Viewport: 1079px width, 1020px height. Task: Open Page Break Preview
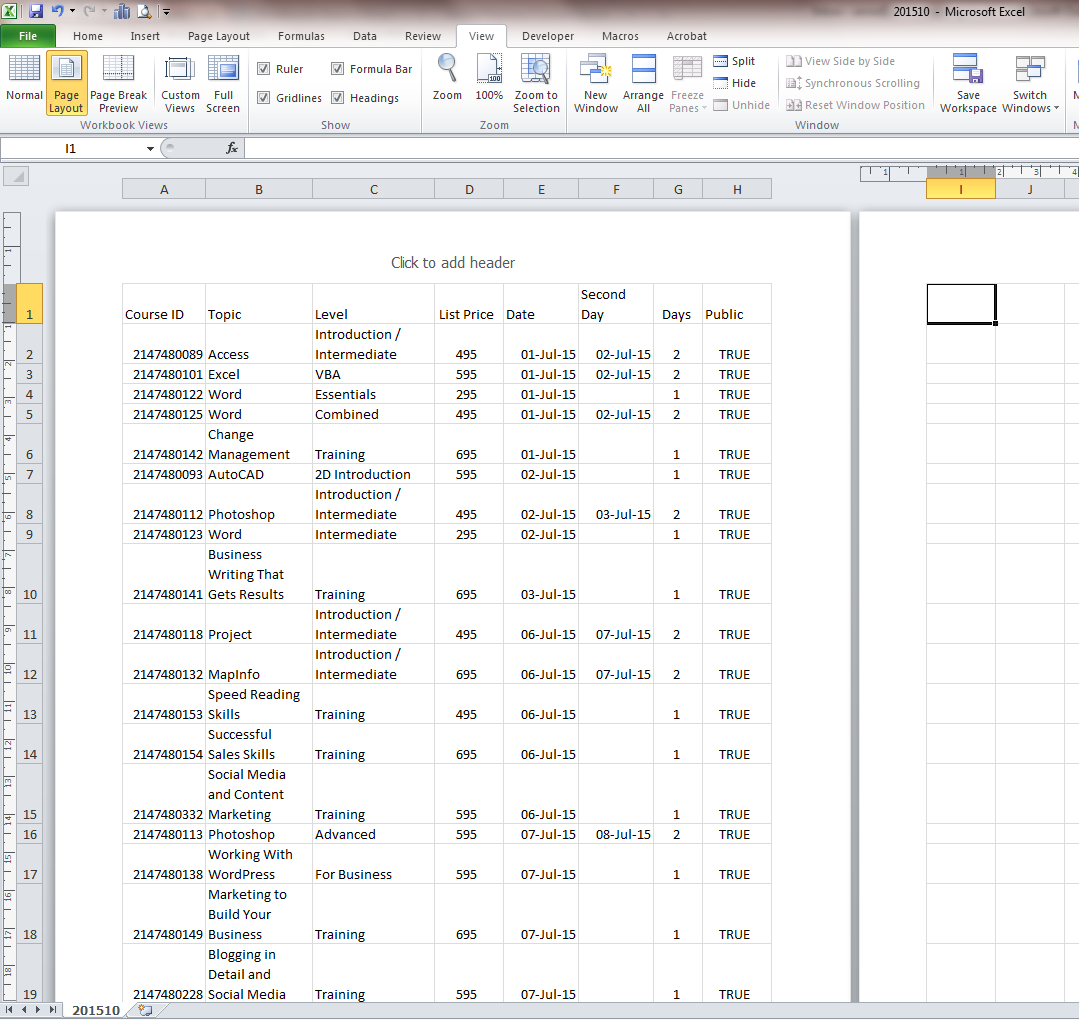[118, 83]
